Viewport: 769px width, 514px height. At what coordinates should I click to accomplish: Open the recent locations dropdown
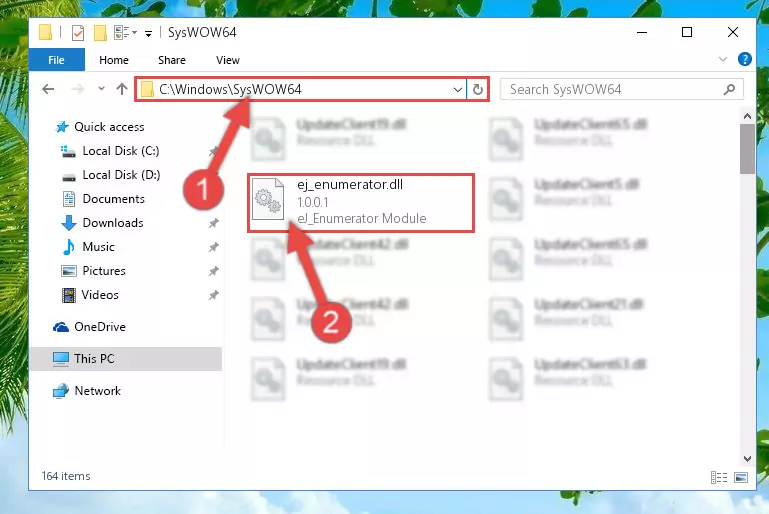point(101,89)
